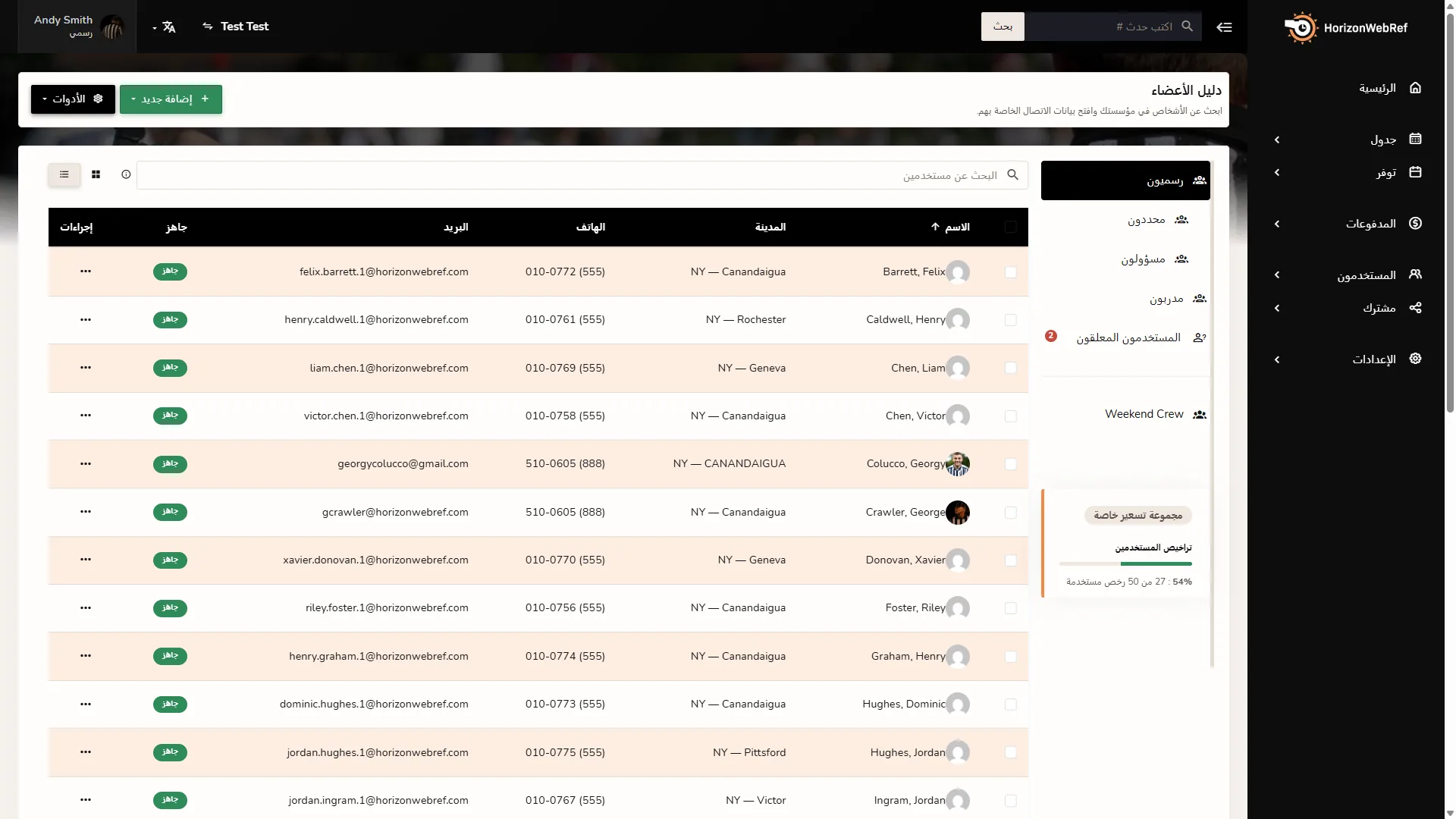Select the محددون tab
The image size is (1456, 819).
[x=1125, y=220]
